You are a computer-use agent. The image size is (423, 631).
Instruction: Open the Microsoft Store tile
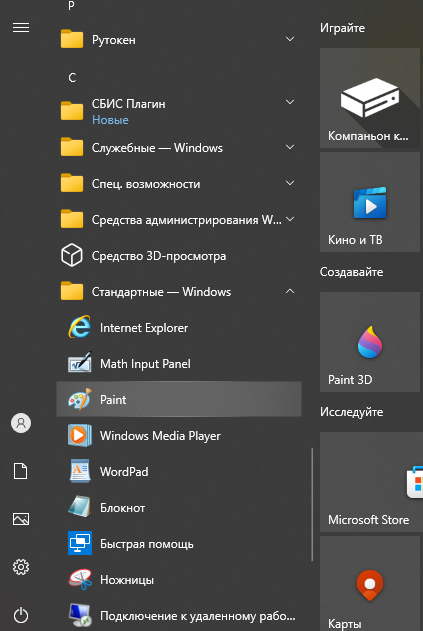click(x=371, y=482)
